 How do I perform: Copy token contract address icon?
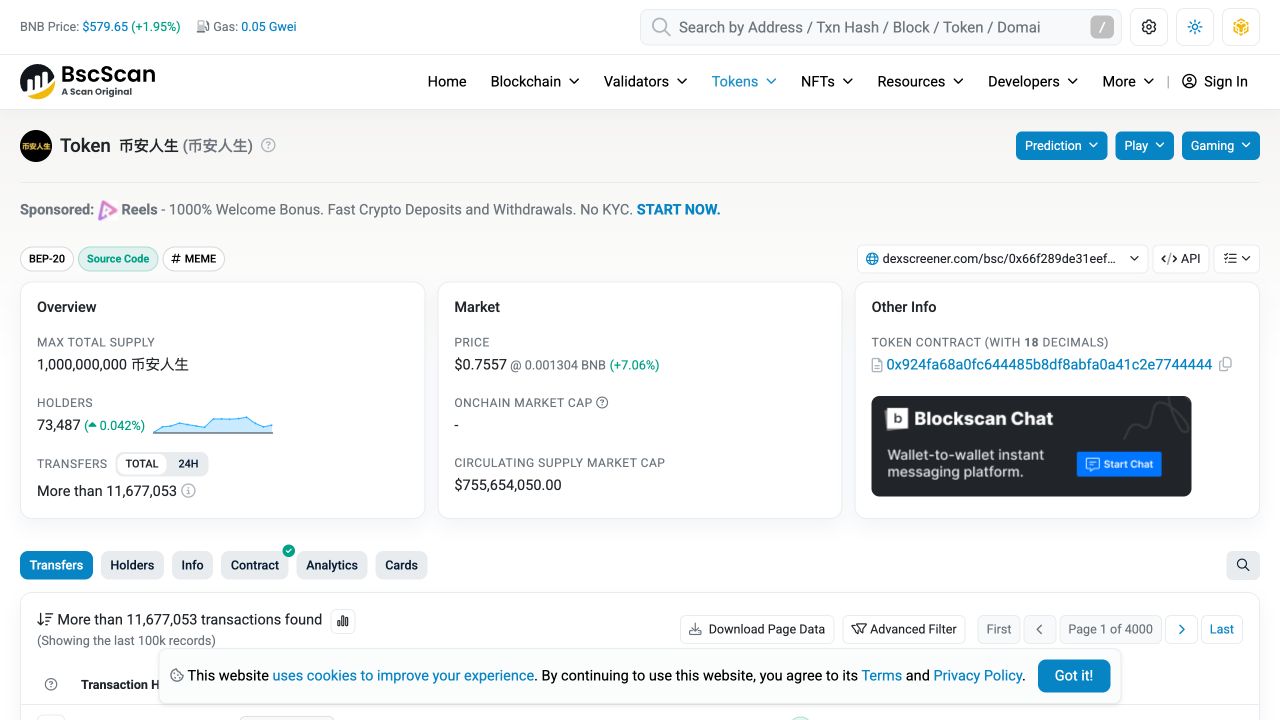tap(1225, 364)
